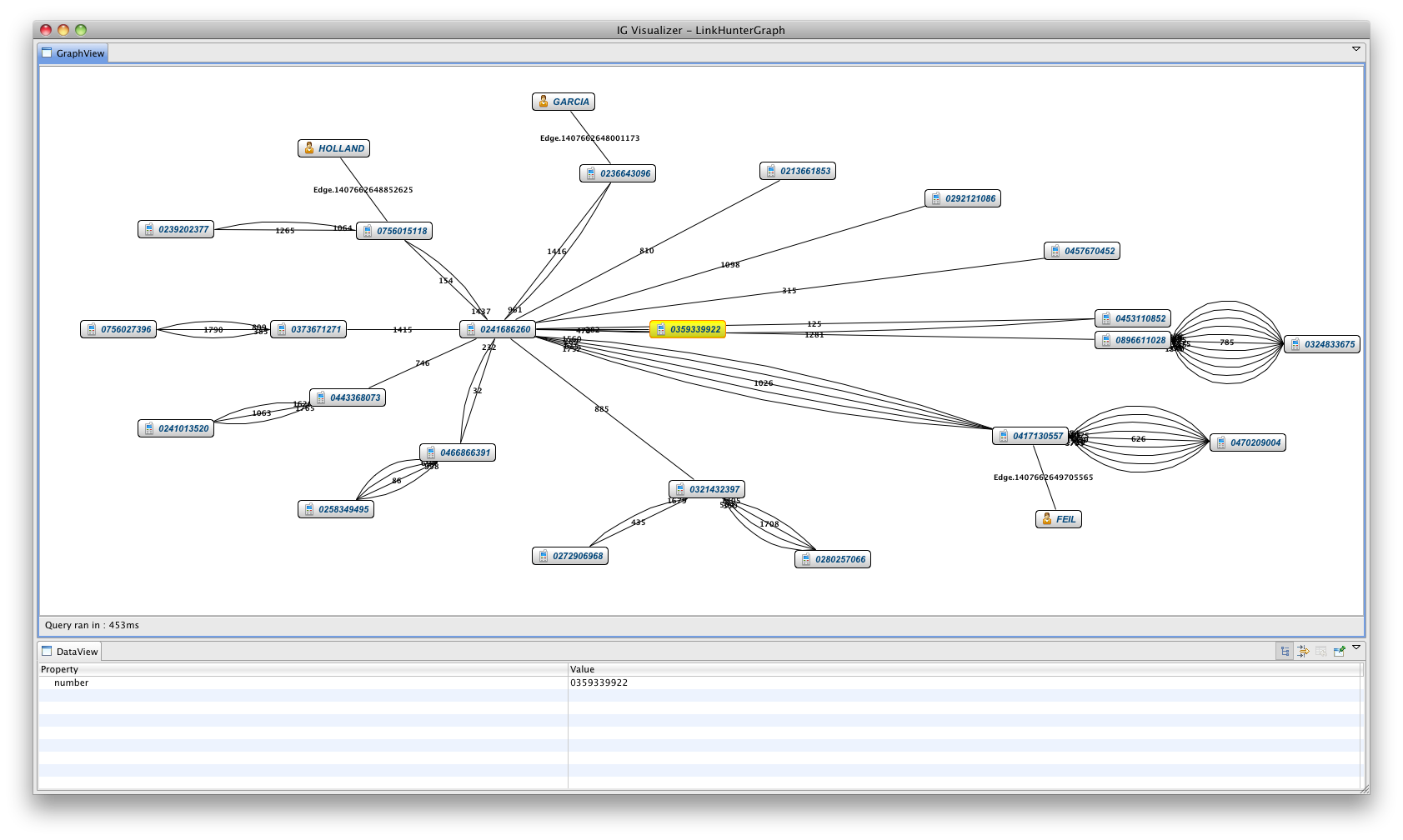Open the GraphView view menu arrow
Image resolution: width=1403 pixels, height=840 pixels.
[1356, 48]
